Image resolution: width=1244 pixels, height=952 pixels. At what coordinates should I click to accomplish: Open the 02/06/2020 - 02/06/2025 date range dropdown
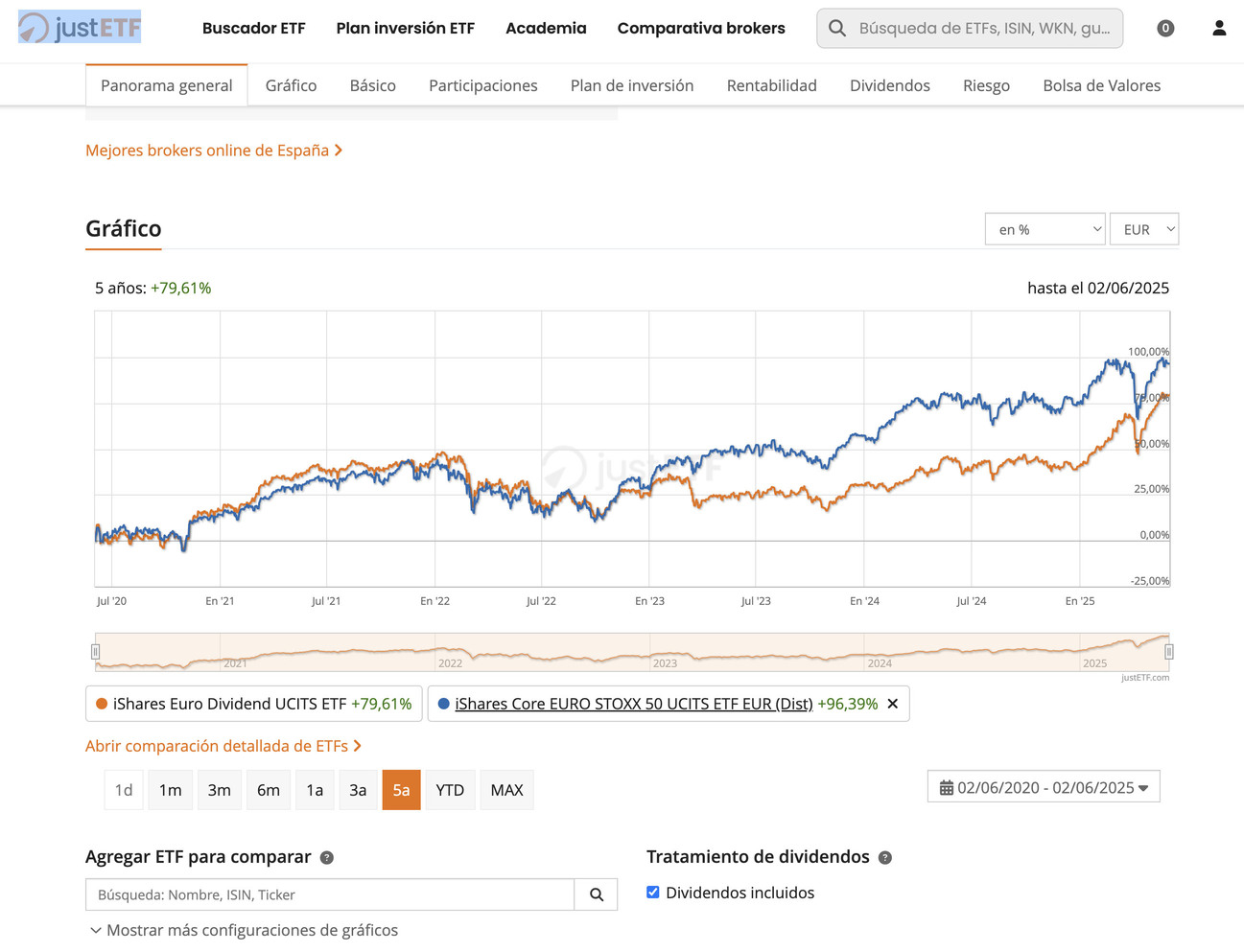(1044, 787)
